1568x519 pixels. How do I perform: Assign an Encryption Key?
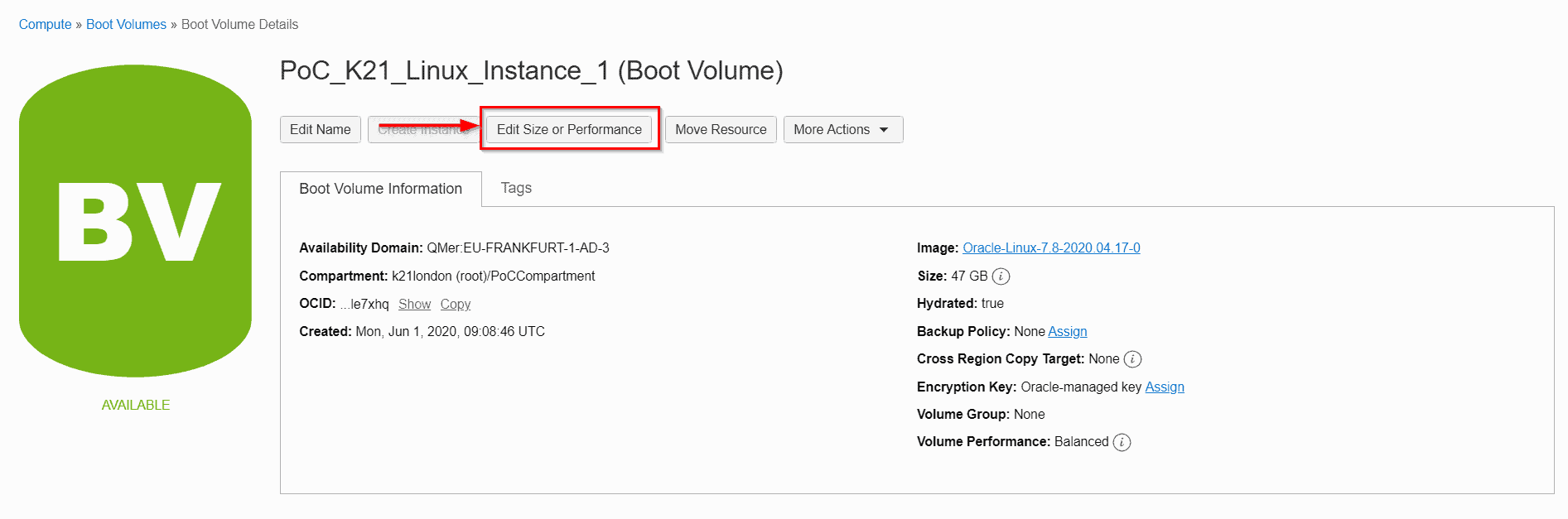click(1165, 387)
